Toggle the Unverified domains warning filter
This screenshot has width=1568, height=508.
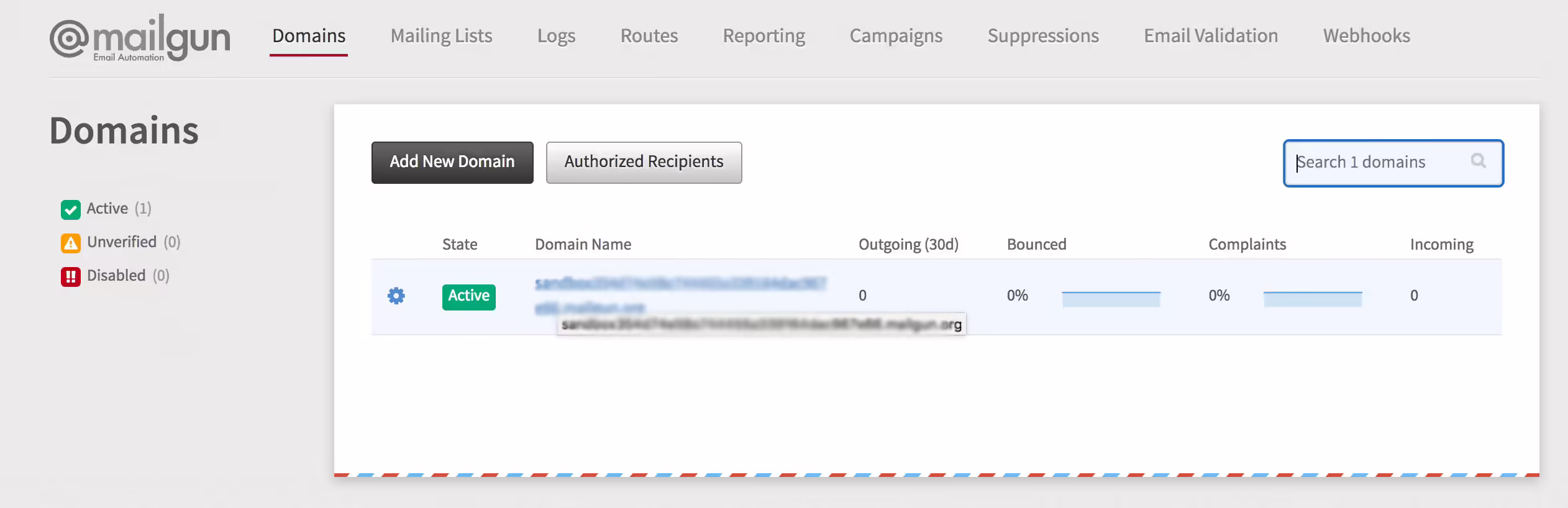(71, 243)
